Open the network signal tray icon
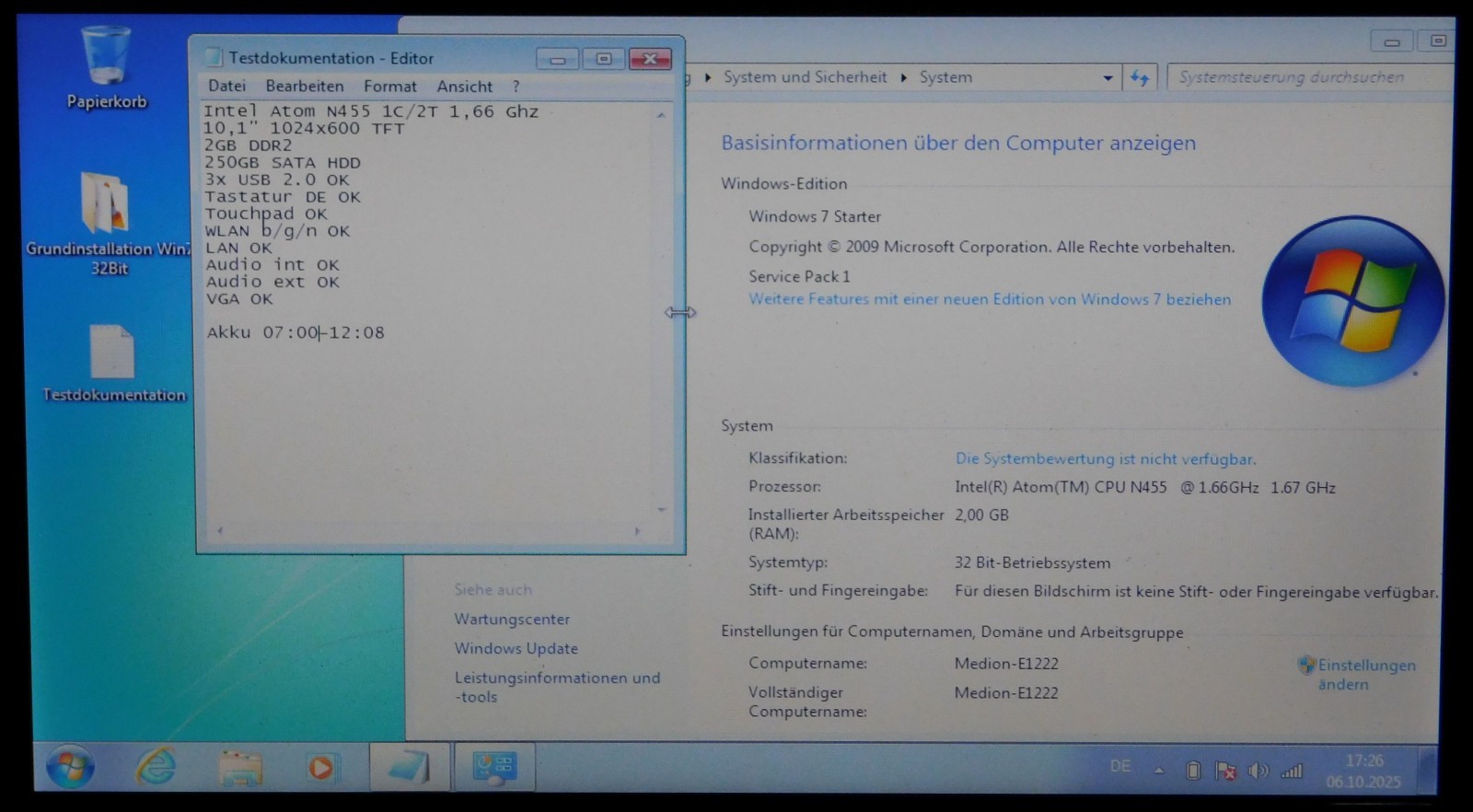Screen dimensions: 1473x812 pos(1292,771)
